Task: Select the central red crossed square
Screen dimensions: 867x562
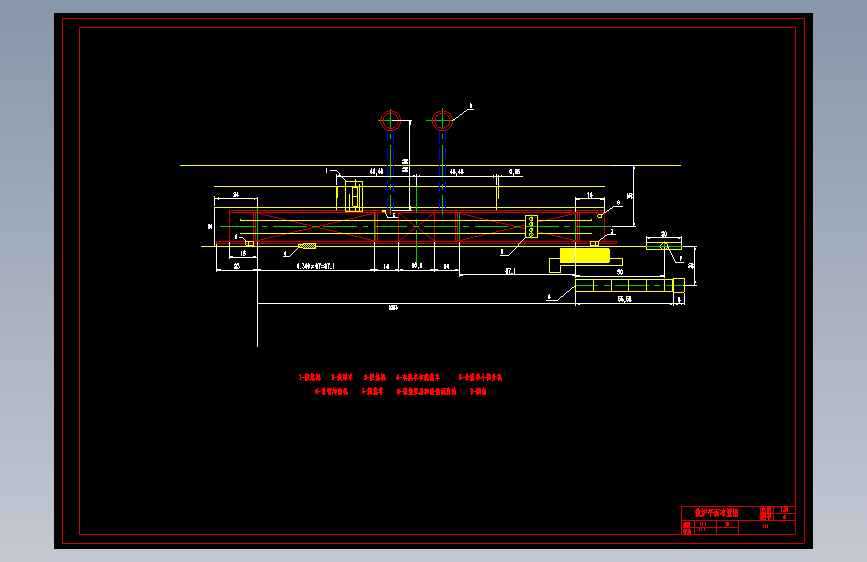Action: [x=416, y=227]
